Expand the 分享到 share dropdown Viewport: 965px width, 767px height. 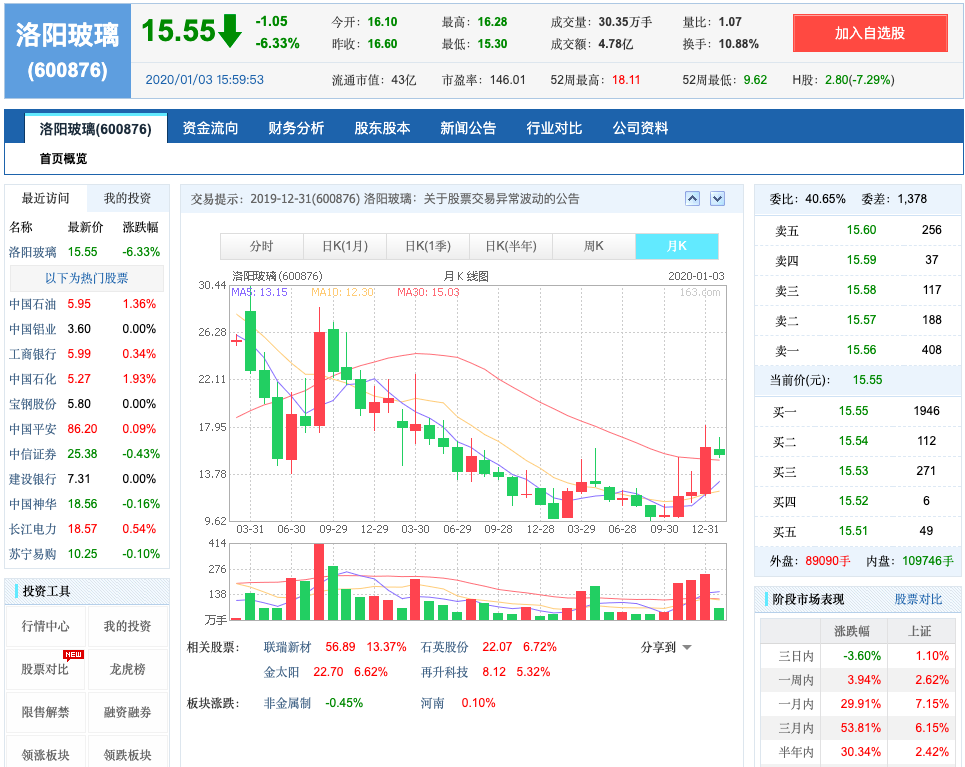666,647
